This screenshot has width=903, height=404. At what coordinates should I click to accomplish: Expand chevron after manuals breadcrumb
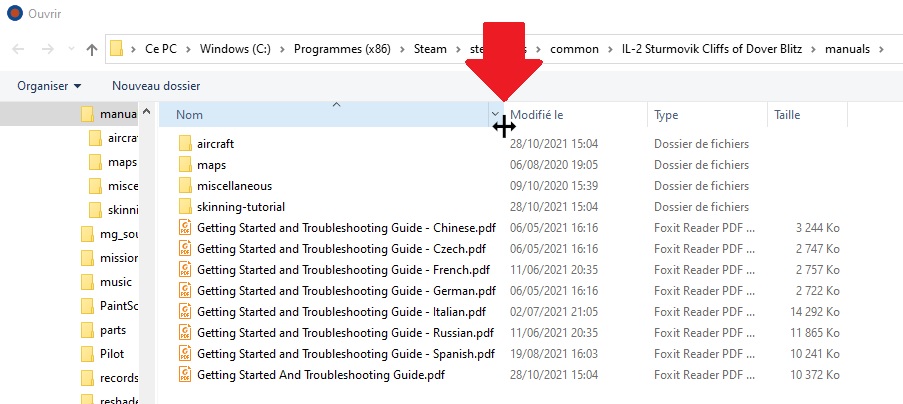click(x=881, y=49)
